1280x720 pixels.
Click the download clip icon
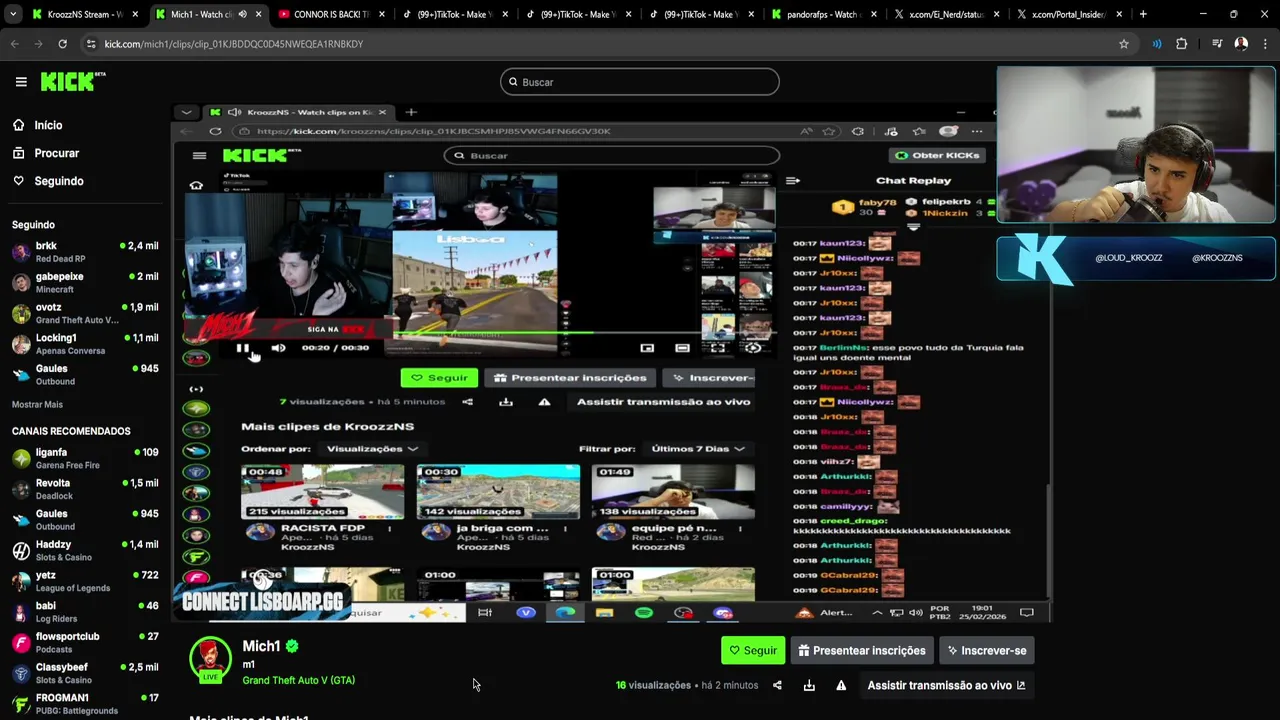pyautogui.click(x=809, y=685)
